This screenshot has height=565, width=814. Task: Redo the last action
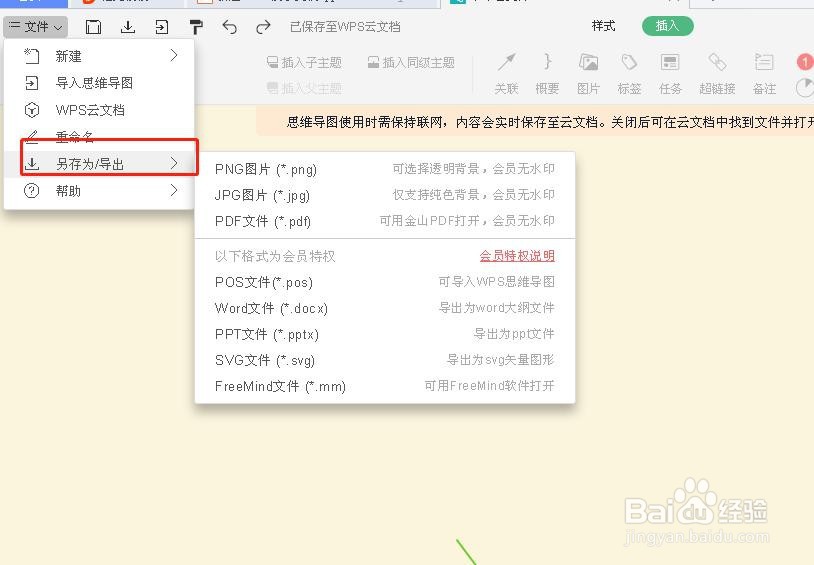263,26
